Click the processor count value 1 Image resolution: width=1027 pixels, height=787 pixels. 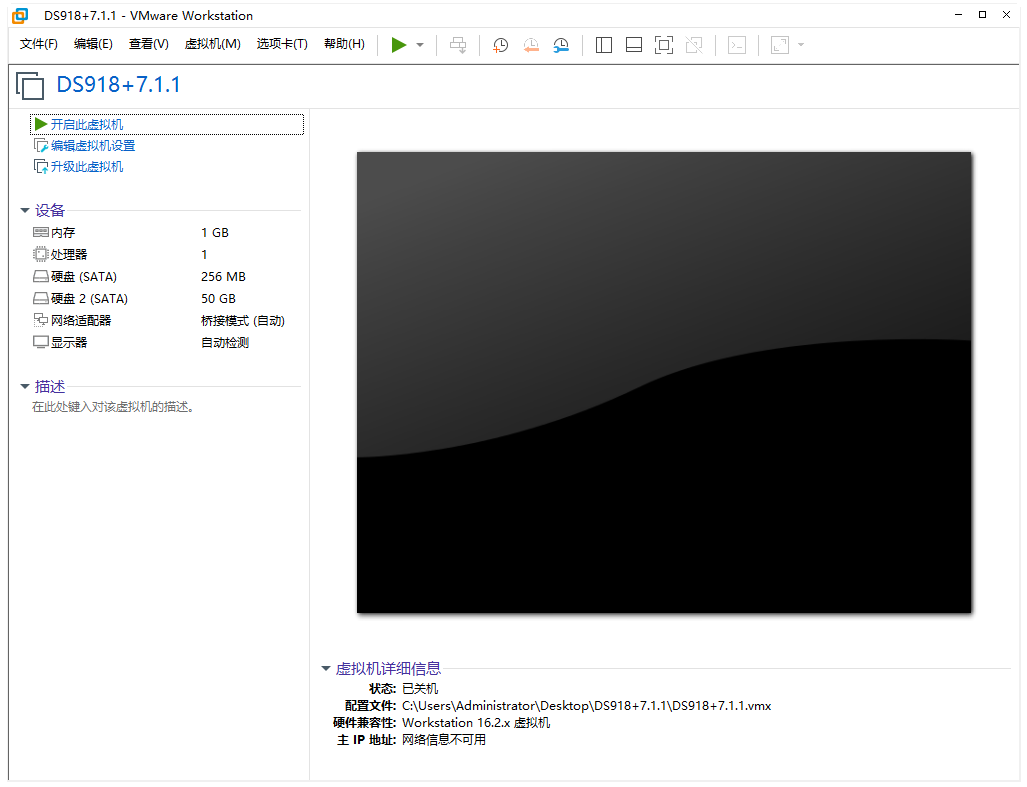[204, 254]
